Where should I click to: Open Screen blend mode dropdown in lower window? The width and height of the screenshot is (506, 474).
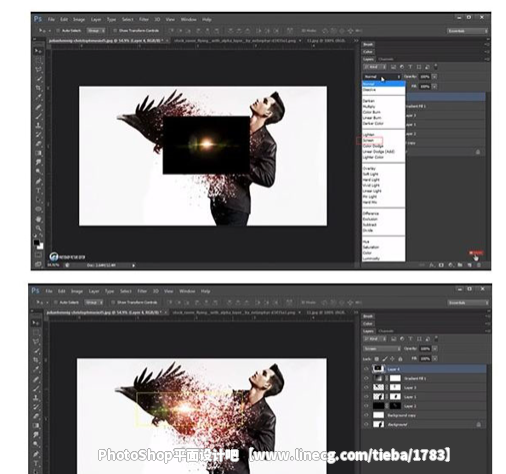pyautogui.click(x=382, y=349)
